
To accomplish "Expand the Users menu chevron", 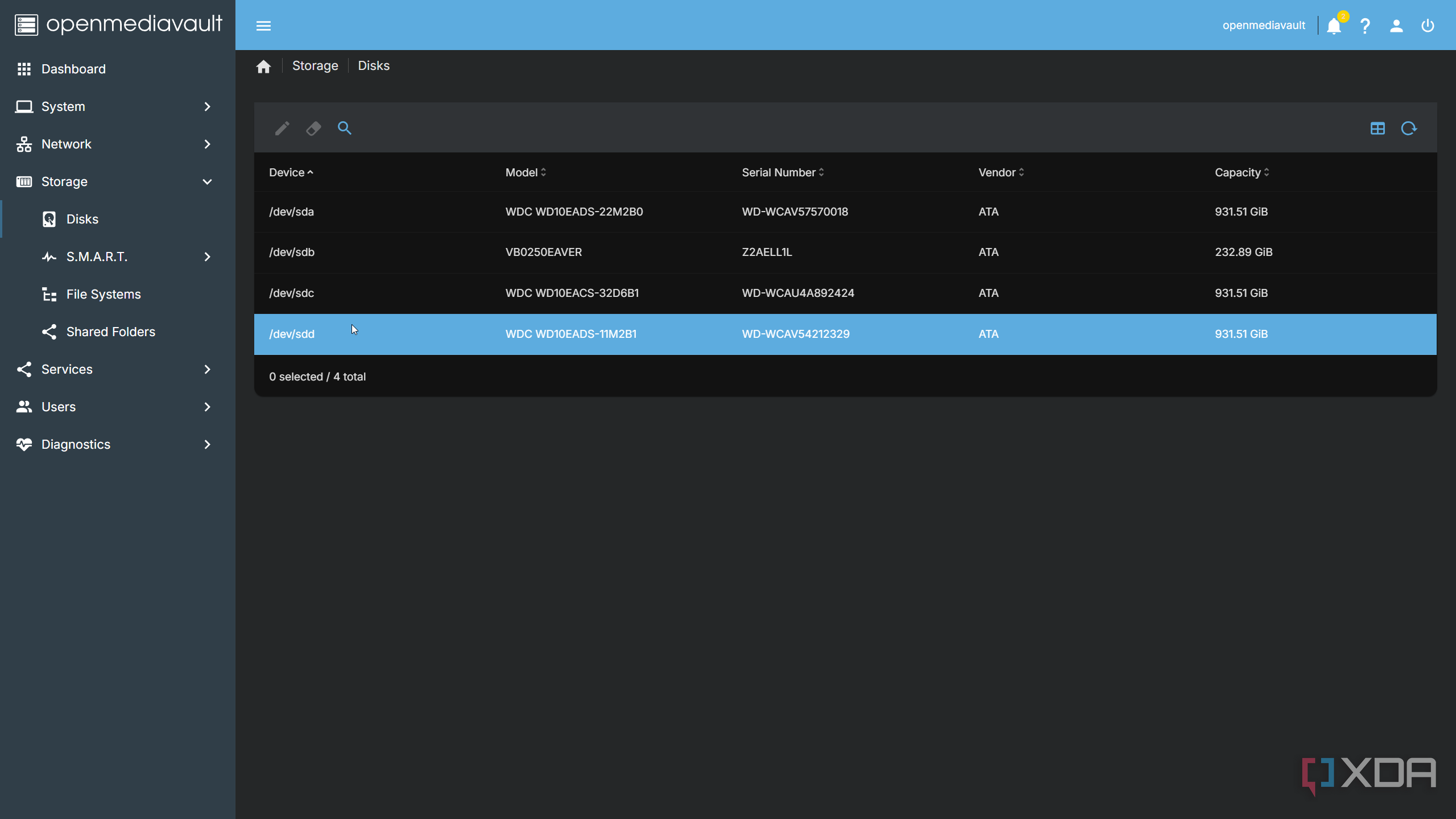I will (x=207, y=407).
